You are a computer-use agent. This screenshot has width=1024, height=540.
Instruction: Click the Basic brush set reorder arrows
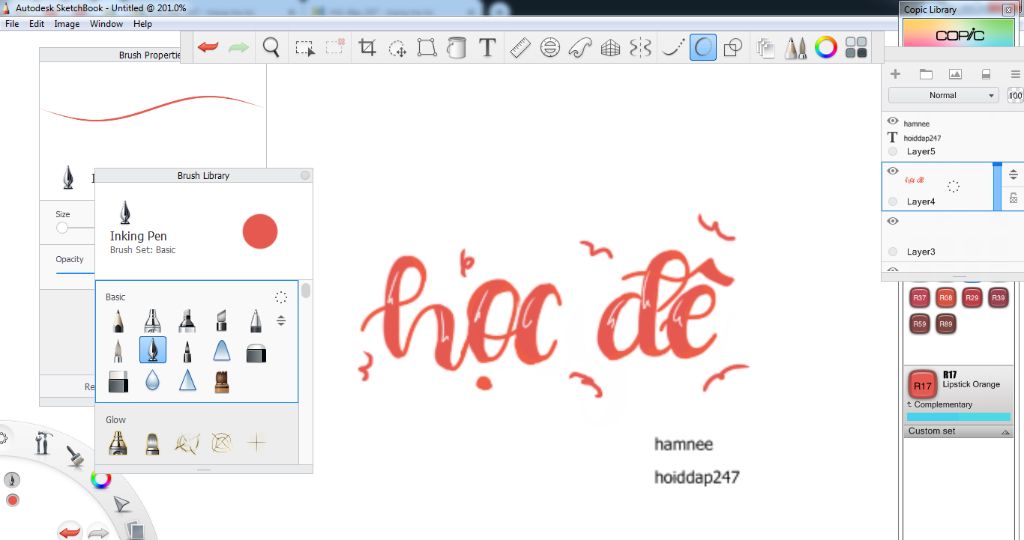point(281,321)
